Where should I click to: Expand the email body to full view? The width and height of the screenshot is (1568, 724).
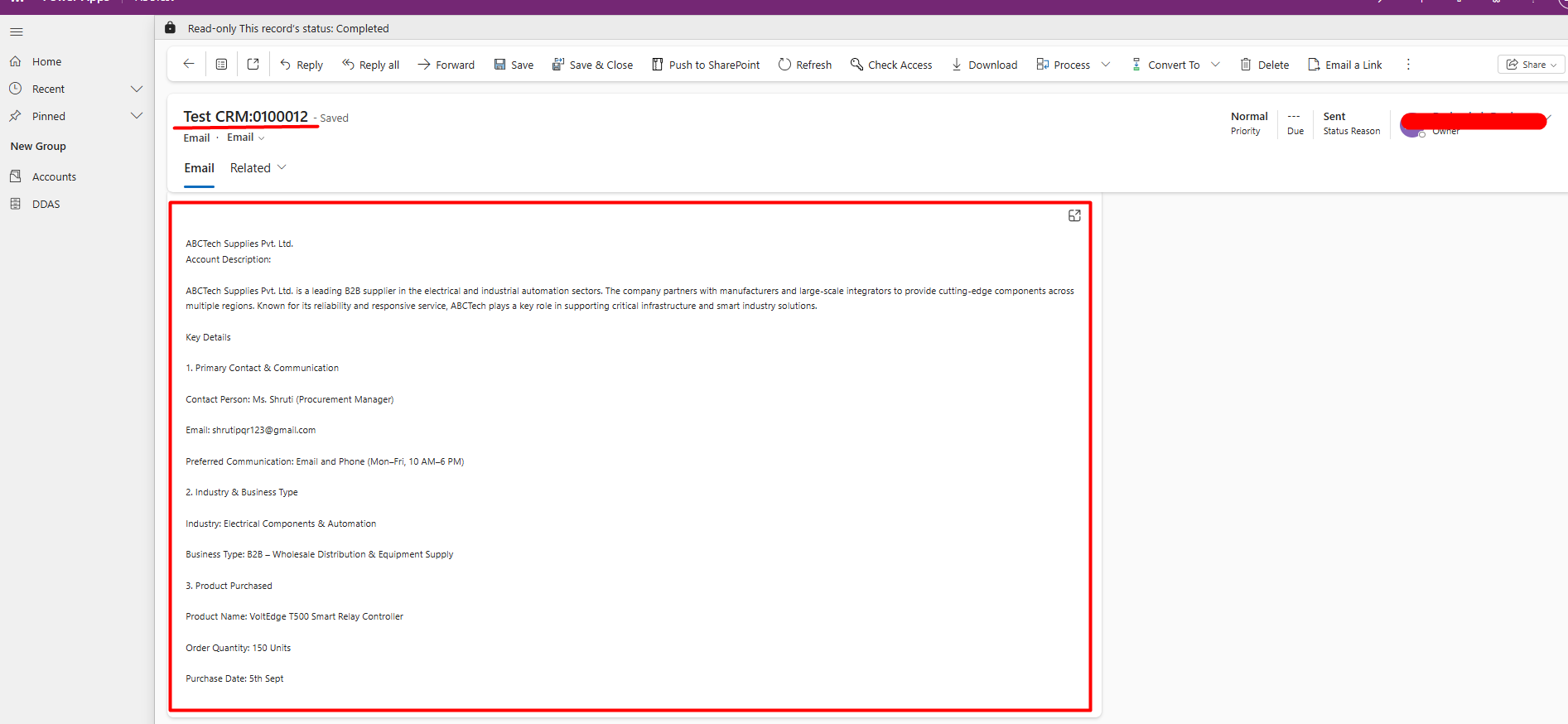pyautogui.click(x=1074, y=215)
